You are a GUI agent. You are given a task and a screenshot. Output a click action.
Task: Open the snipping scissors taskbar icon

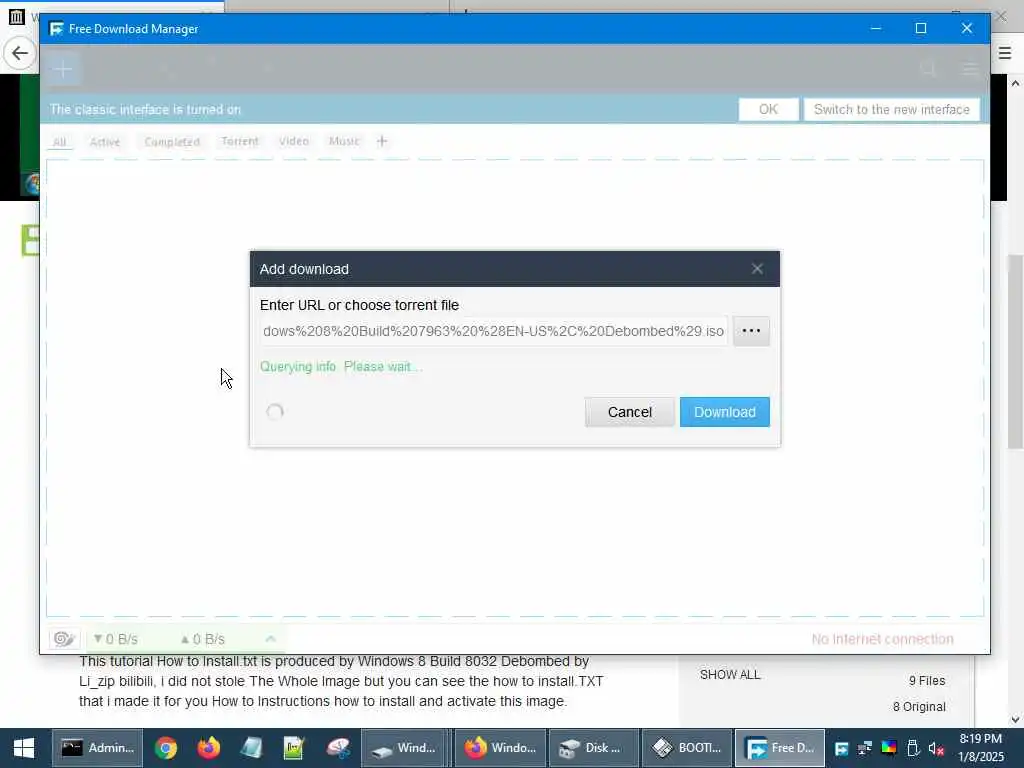[x=338, y=748]
